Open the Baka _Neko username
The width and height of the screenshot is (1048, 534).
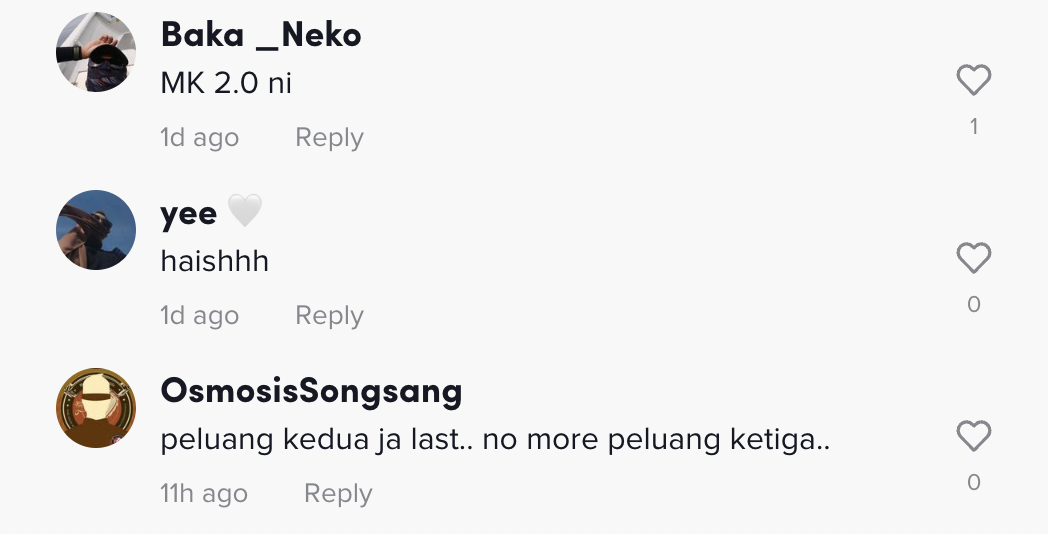coord(261,35)
